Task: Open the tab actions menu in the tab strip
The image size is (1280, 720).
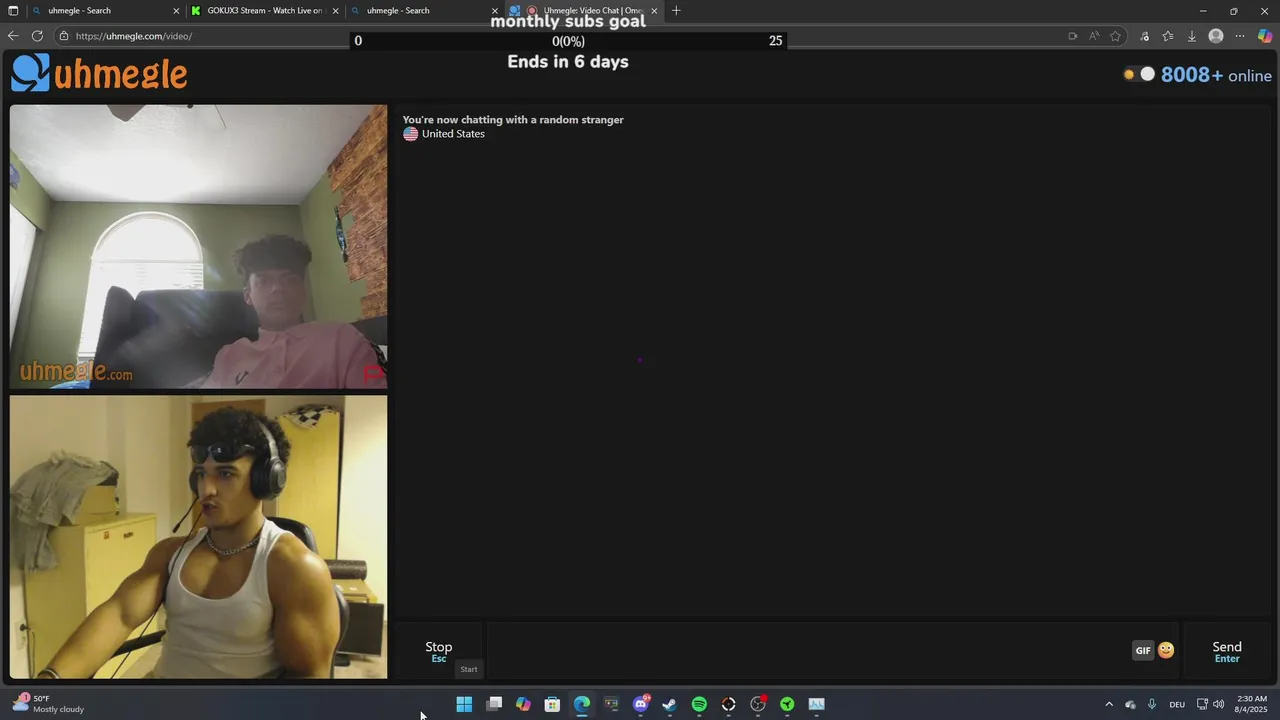Action: click(13, 11)
